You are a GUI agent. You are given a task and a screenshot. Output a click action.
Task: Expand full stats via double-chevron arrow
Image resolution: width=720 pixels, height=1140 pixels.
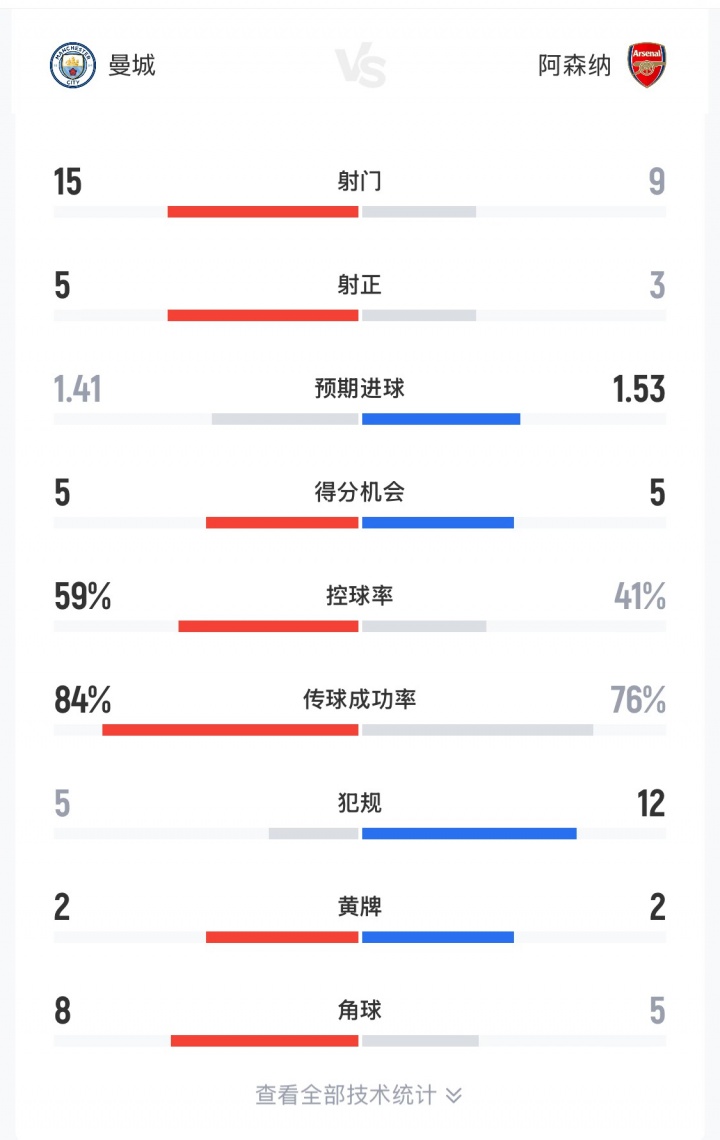click(454, 1096)
